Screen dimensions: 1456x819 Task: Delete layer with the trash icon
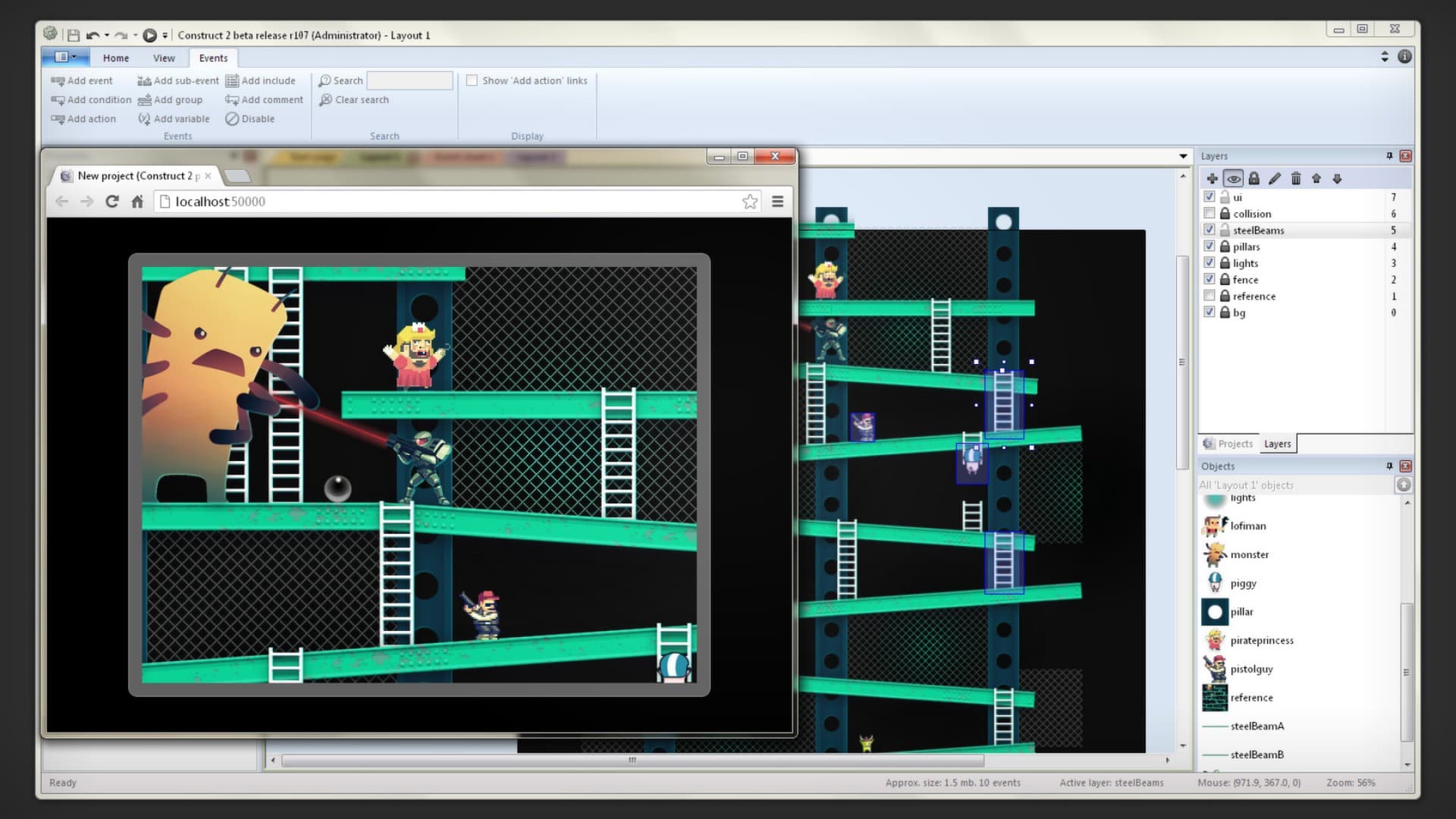click(x=1295, y=178)
